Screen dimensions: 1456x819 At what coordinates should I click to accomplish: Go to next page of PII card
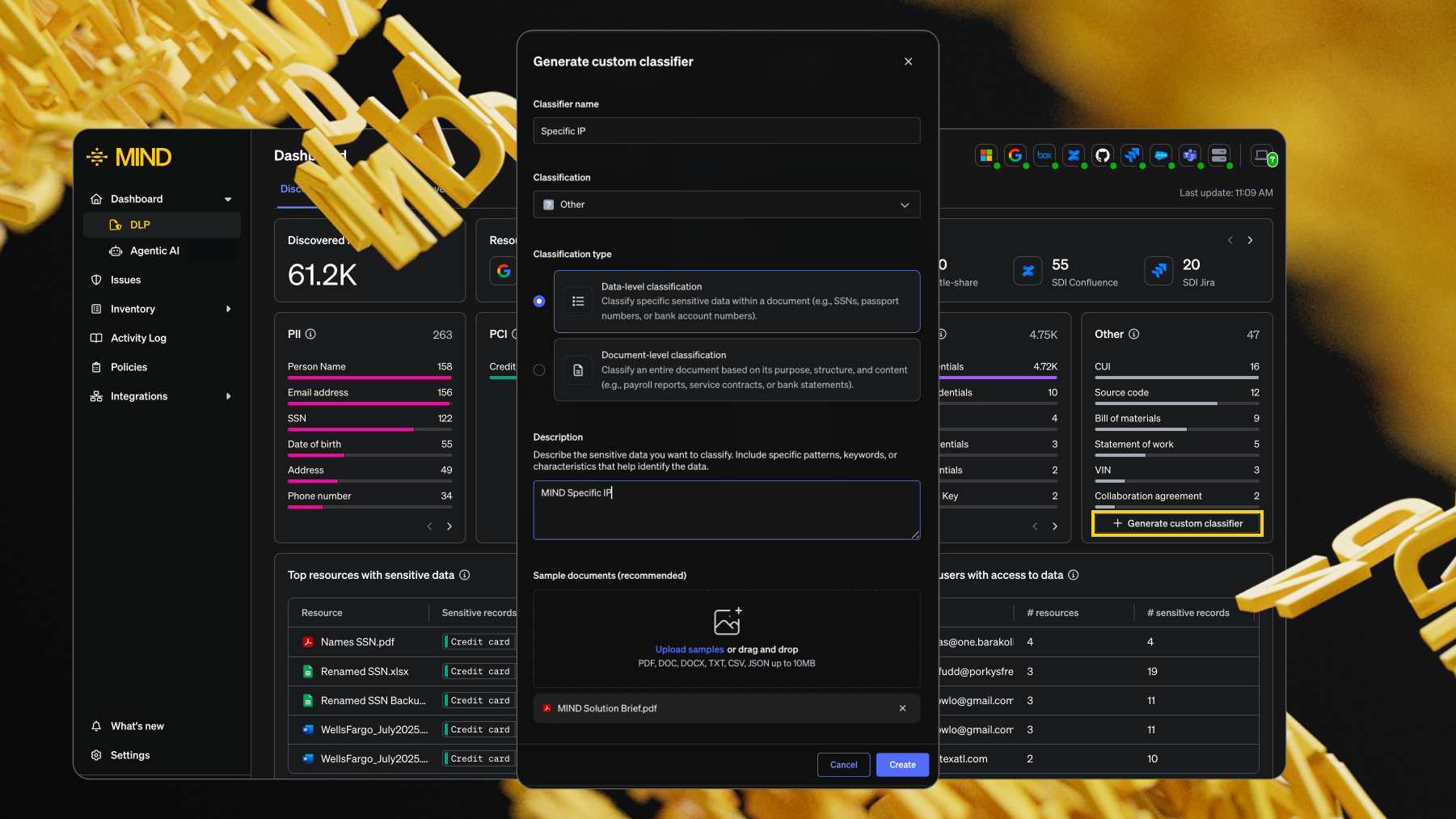[x=449, y=526]
